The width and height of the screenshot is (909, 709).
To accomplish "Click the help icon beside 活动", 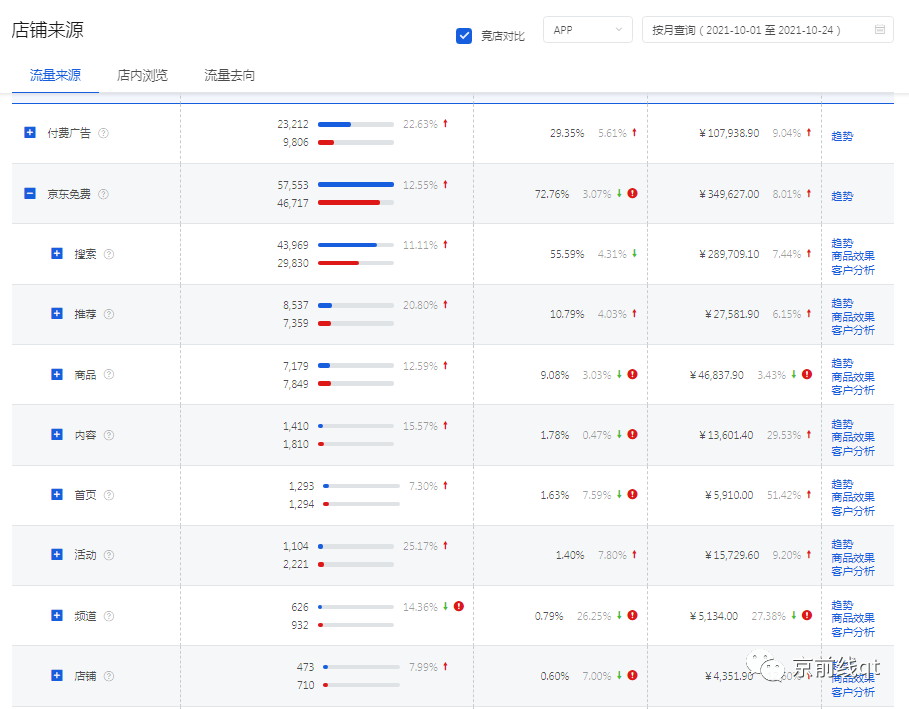I will click(x=108, y=555).
